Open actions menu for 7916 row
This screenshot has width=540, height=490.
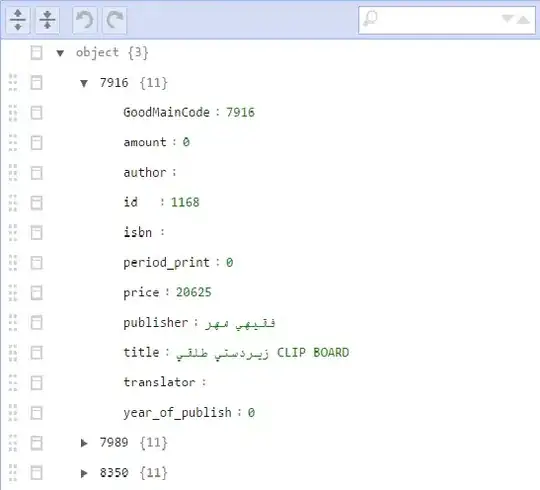[37, 83]
